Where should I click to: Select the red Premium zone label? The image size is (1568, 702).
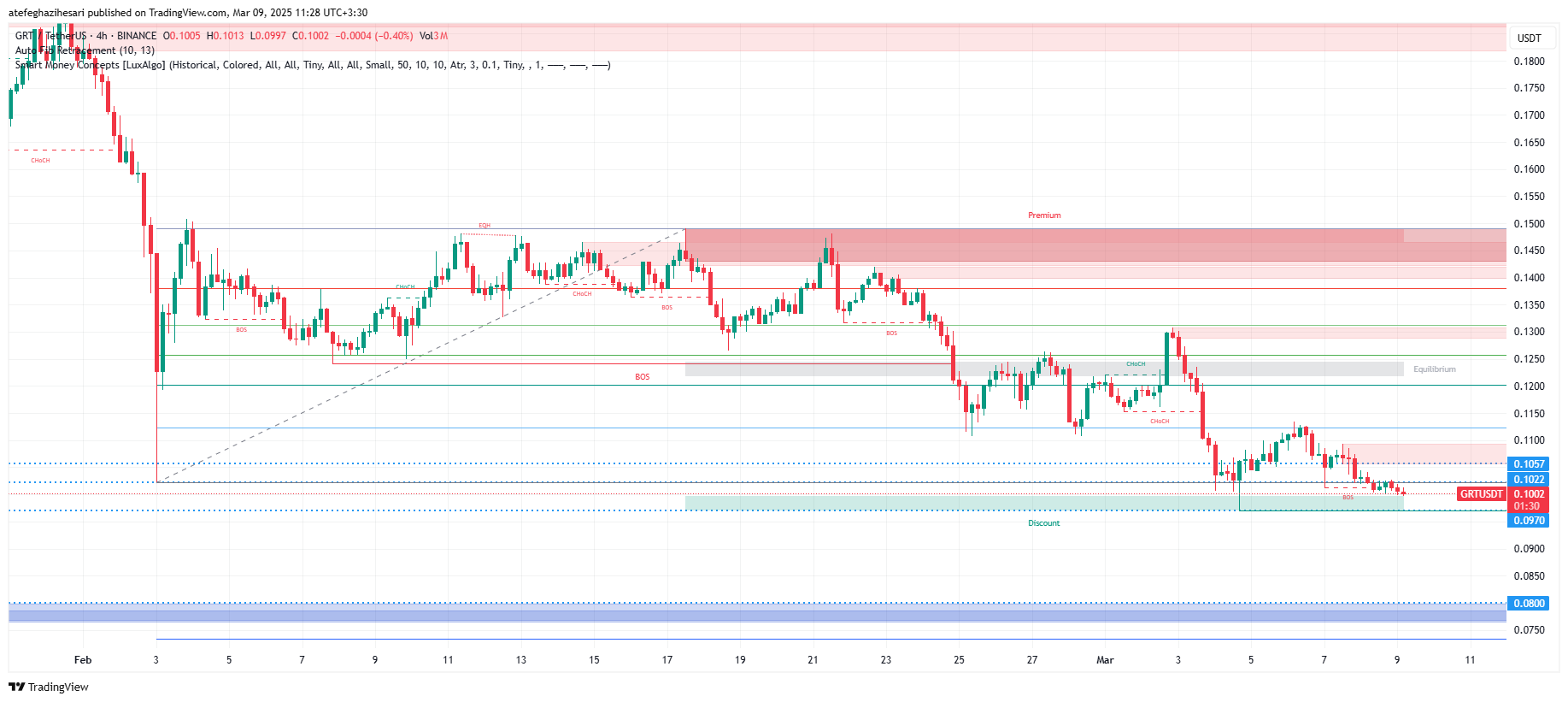click(1044, 215)
